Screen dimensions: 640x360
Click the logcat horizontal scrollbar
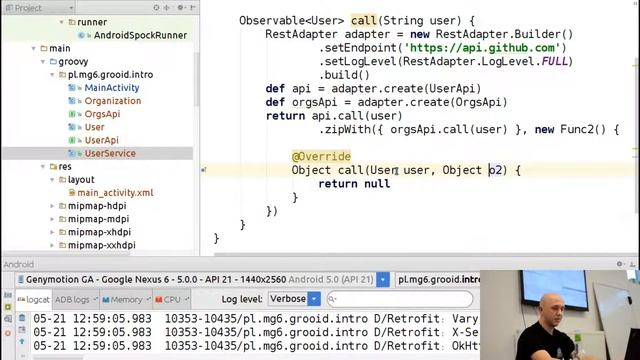click(58, 358)
